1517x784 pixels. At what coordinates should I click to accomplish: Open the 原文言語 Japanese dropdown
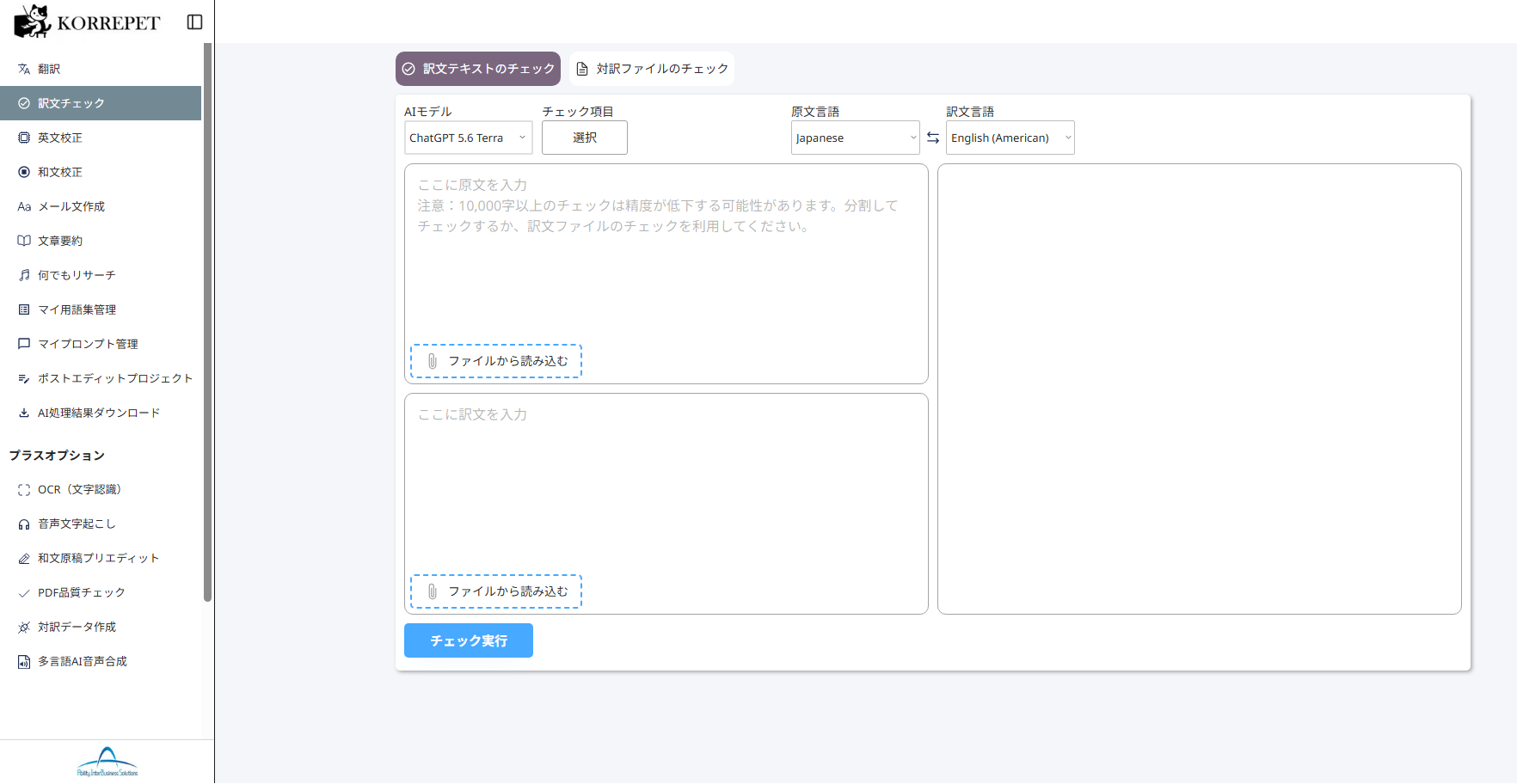click(856, 138)
